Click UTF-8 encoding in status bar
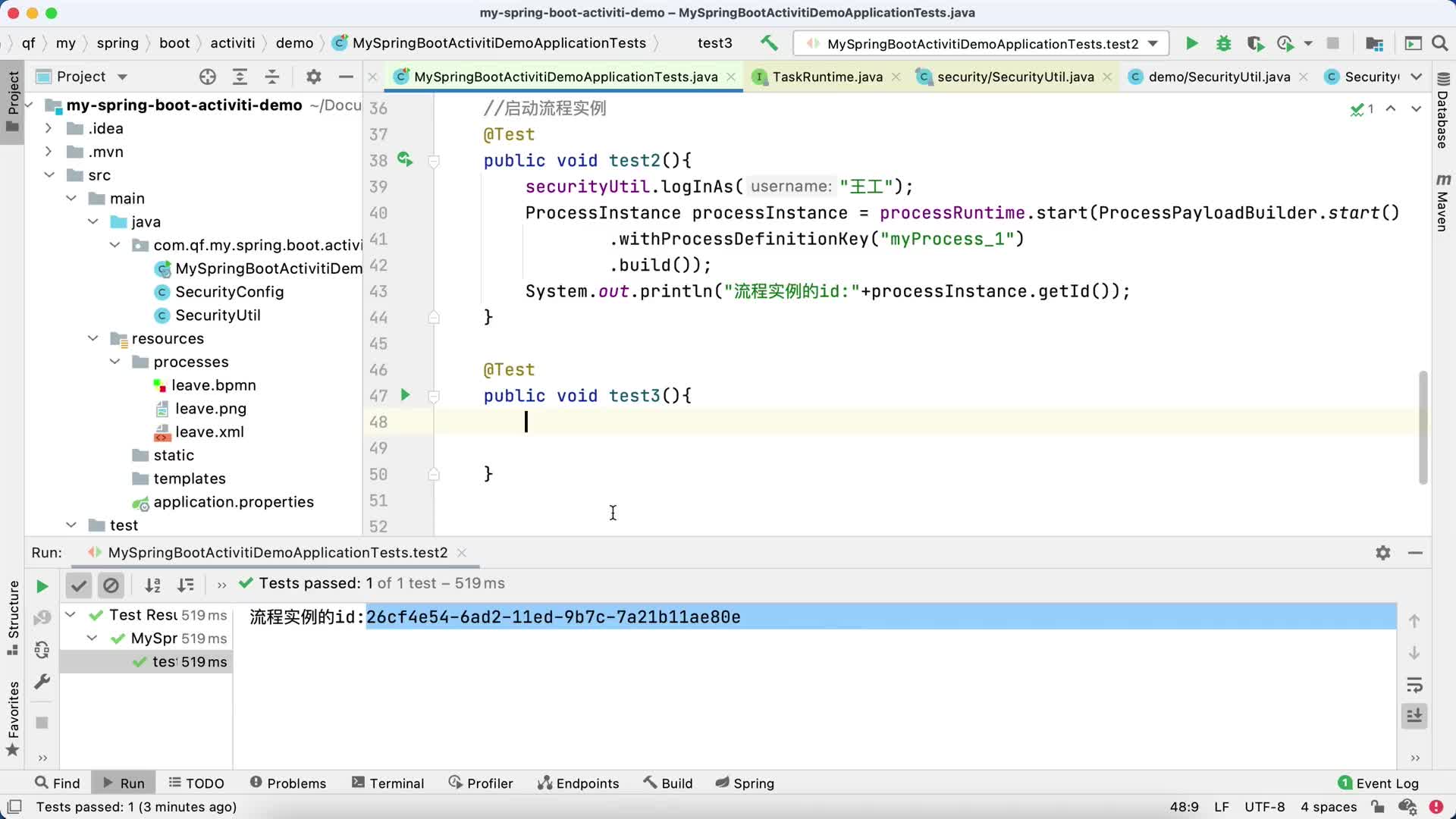The height and width of the screenshot is (819, 1456). 1264,807
